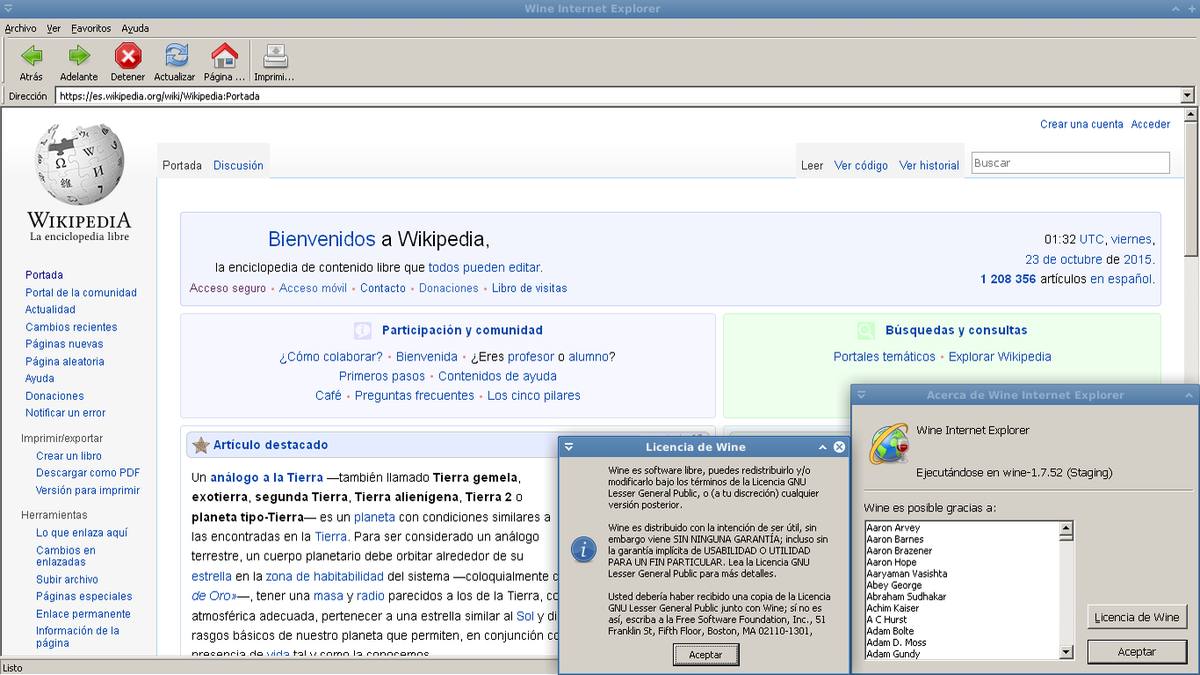
Task: Click Aceptar in Licencia de Wine dialog
Action: 705,654
